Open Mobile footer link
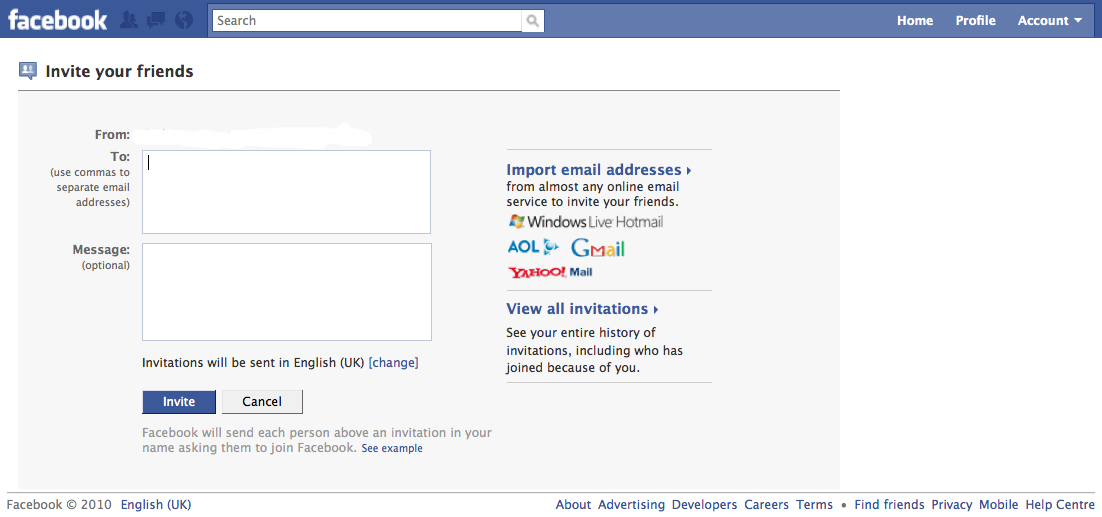The image size is (1102, 517). (x=999, y=504)
